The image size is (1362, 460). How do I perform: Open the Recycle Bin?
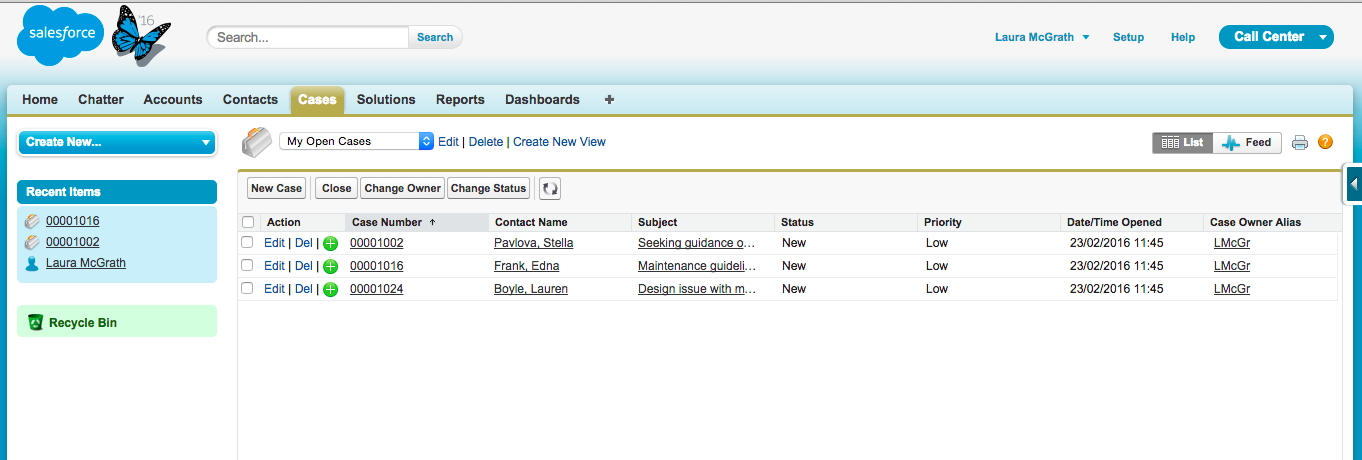[x=83, y=323]
